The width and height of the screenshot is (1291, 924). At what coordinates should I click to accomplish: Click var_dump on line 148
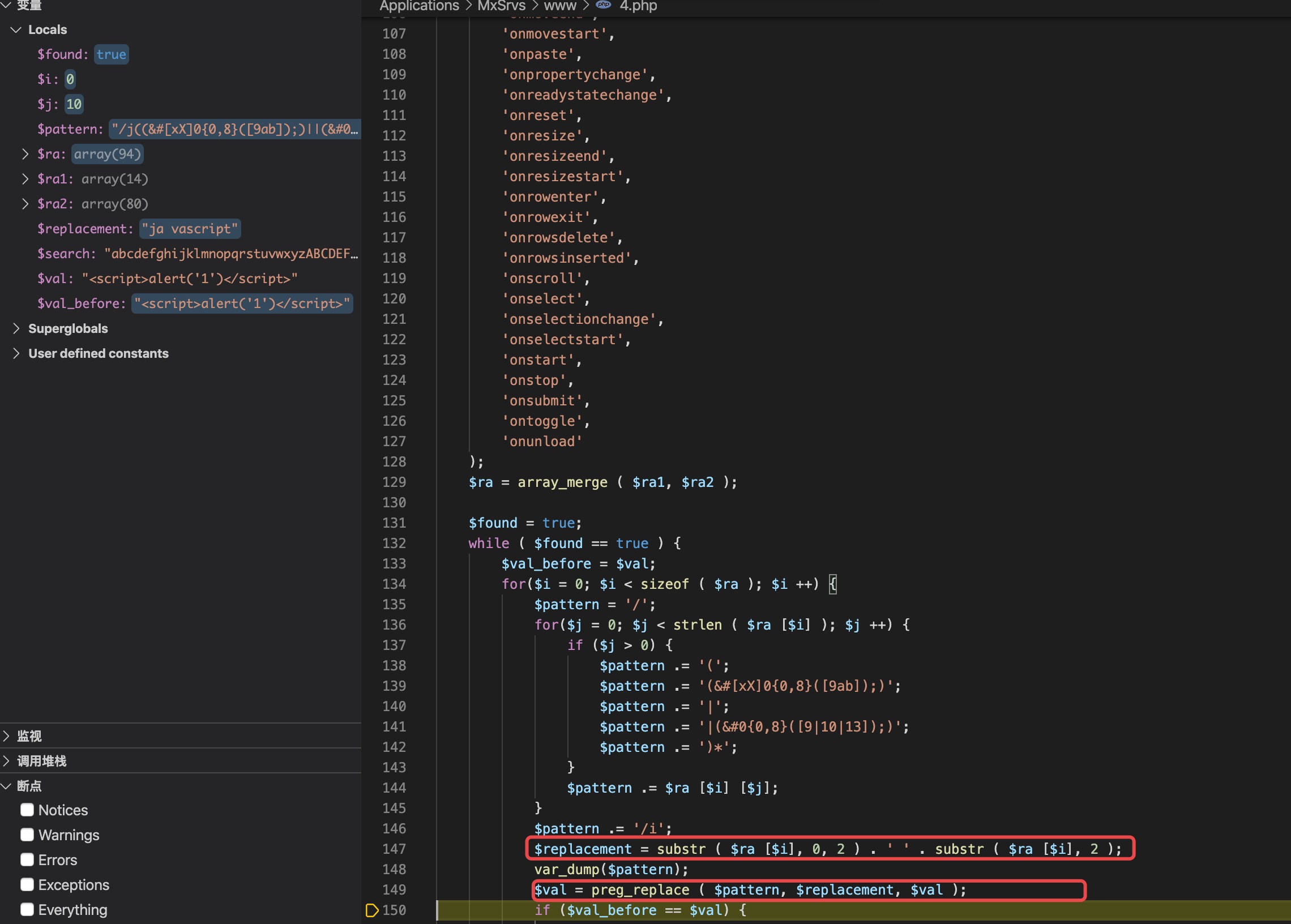(567, 870)
